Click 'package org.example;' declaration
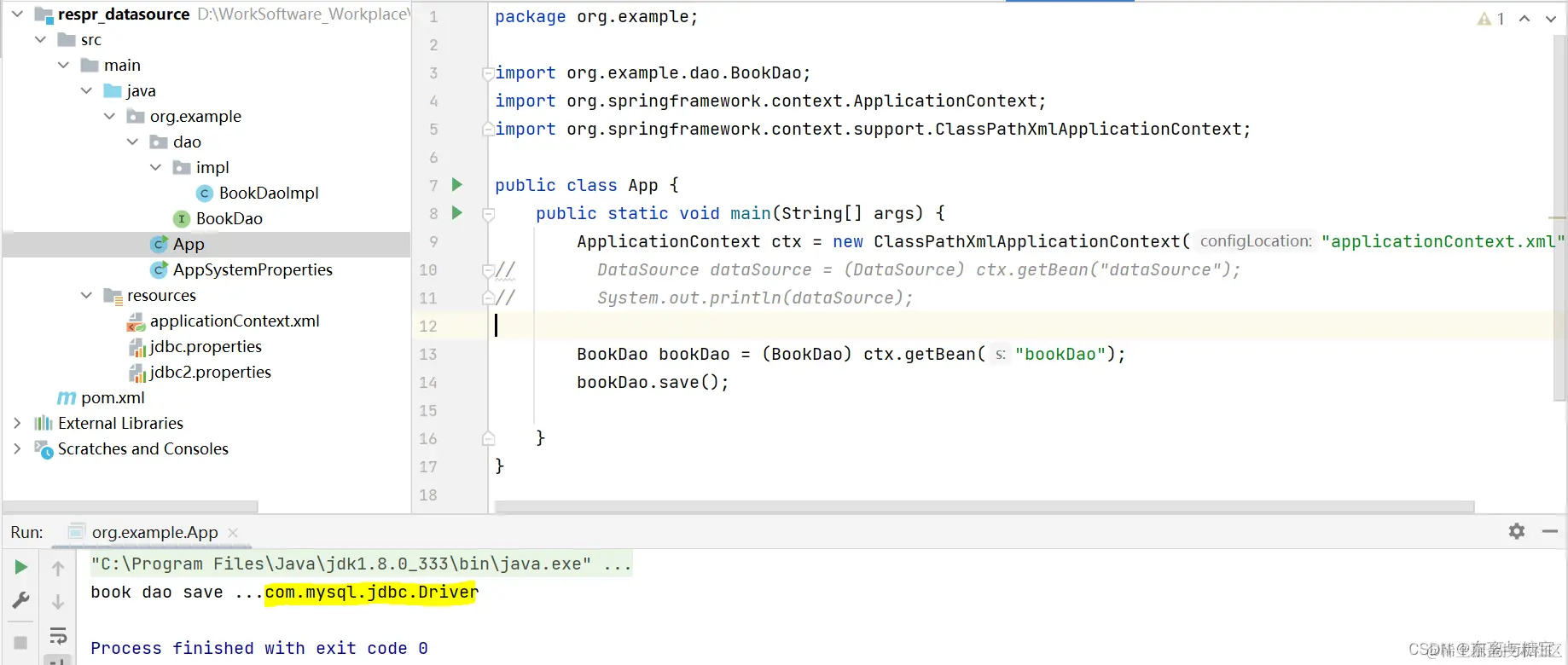Screen dimensions: 1568x665 point(596,17)
